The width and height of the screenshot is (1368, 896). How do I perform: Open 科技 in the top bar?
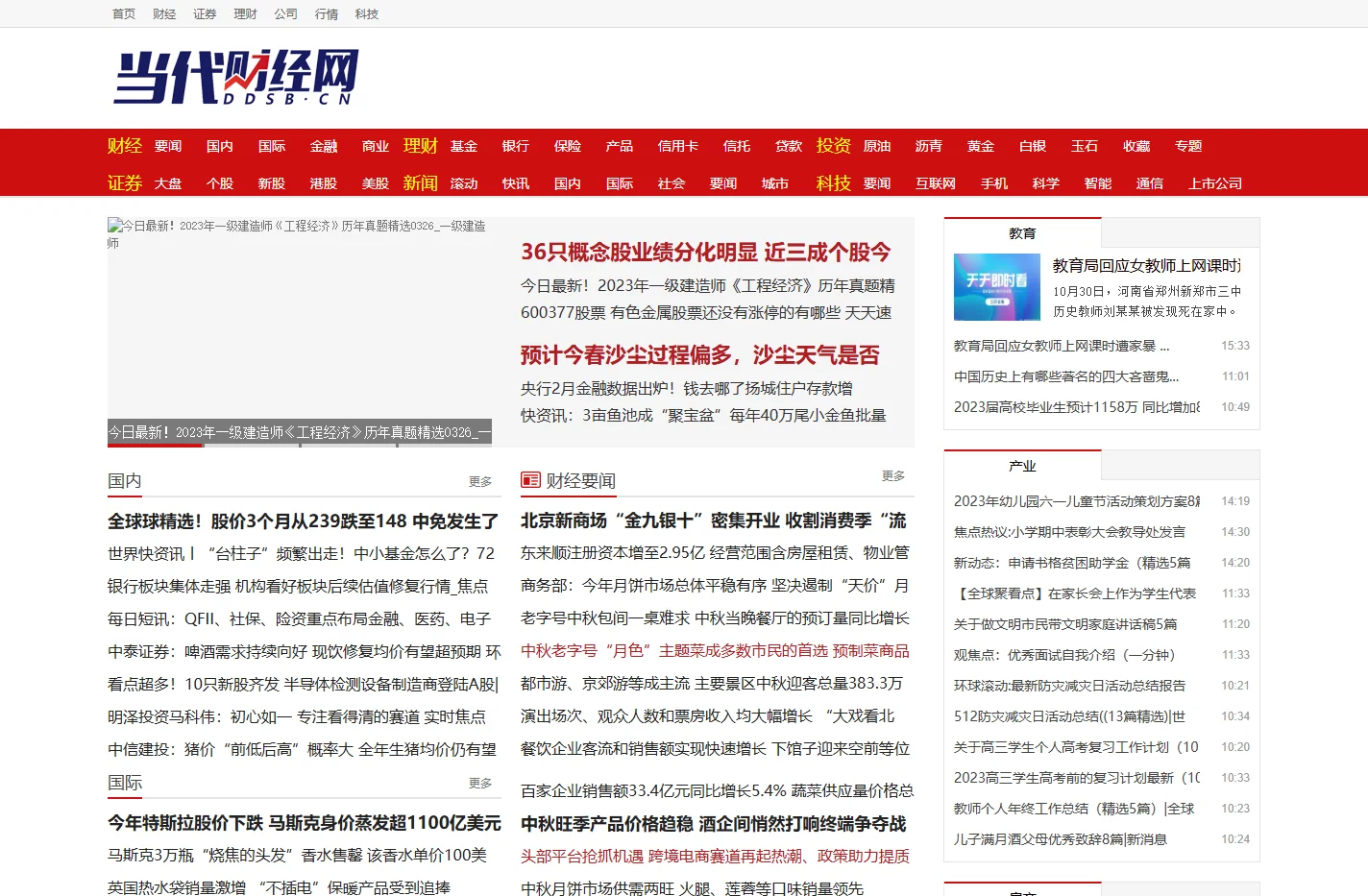pyautogui.click(x=366, y=14)
